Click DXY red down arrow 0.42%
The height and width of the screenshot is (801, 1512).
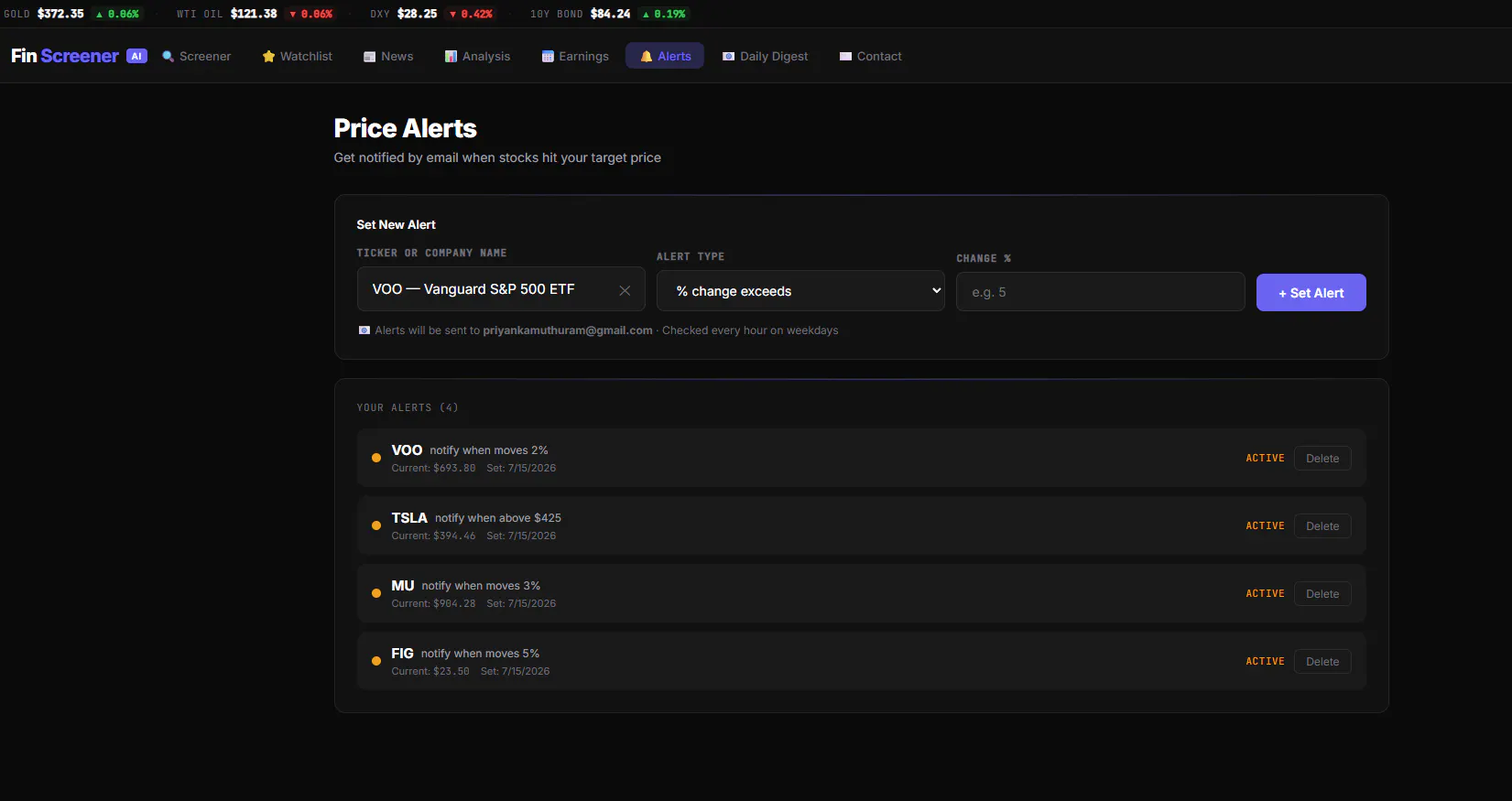(471, 14)
